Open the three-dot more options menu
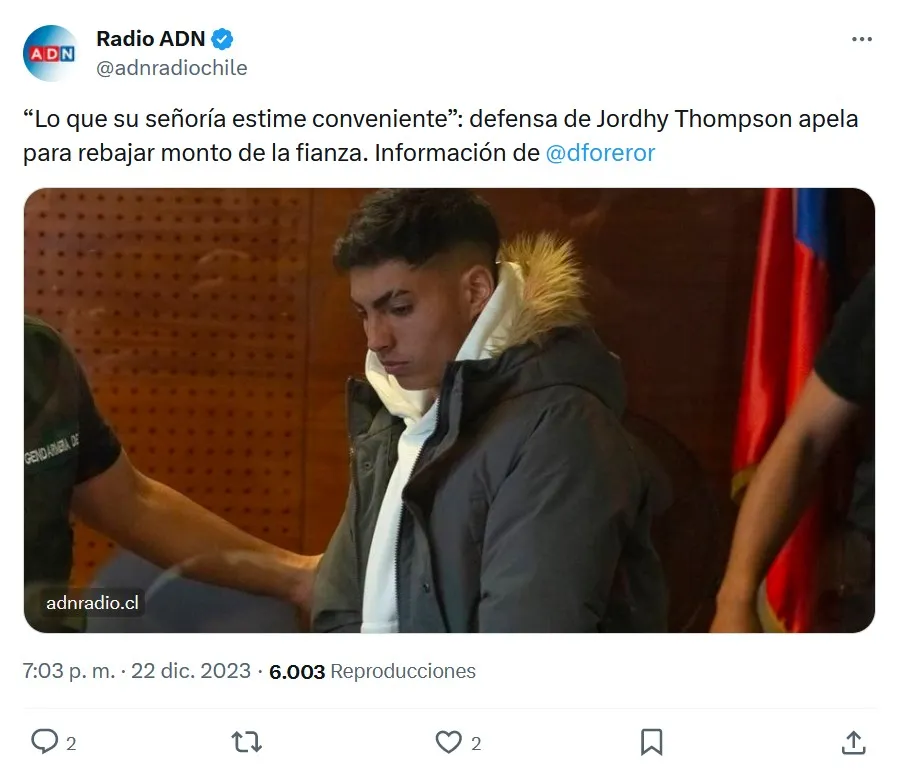Screen dimensions: 898x772 [x=861, y=39]
